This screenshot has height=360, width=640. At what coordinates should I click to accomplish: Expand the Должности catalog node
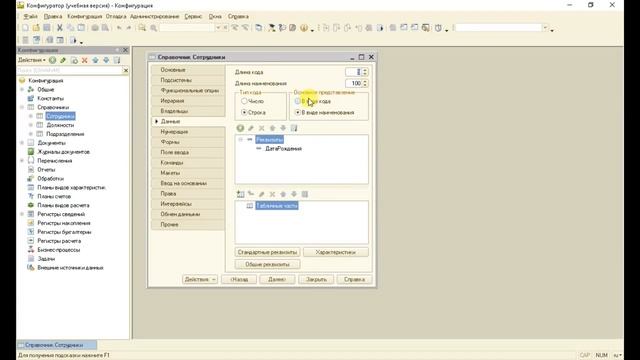click(x=31, y=125)
